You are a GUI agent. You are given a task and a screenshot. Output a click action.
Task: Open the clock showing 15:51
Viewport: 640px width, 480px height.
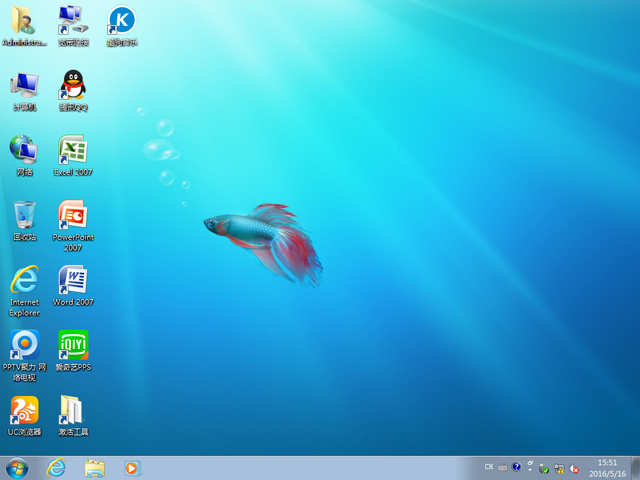pos(607,468)
